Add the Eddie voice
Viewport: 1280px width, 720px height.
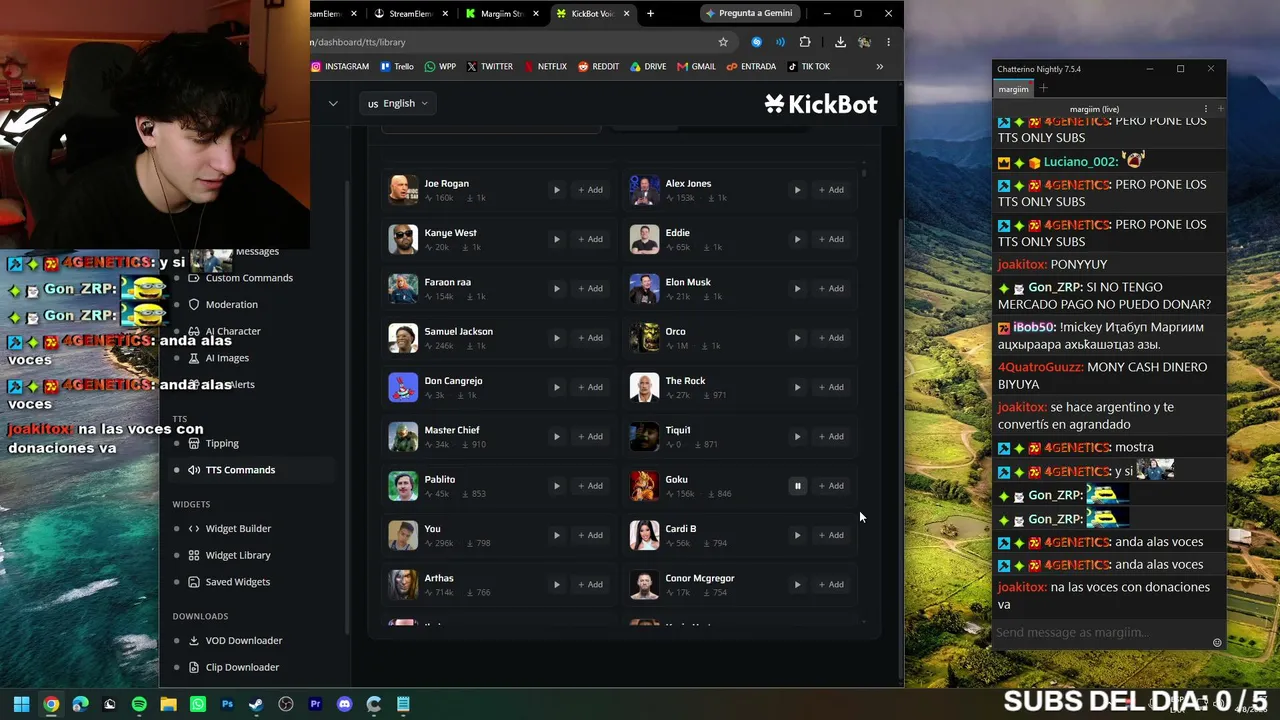(831, 239)
